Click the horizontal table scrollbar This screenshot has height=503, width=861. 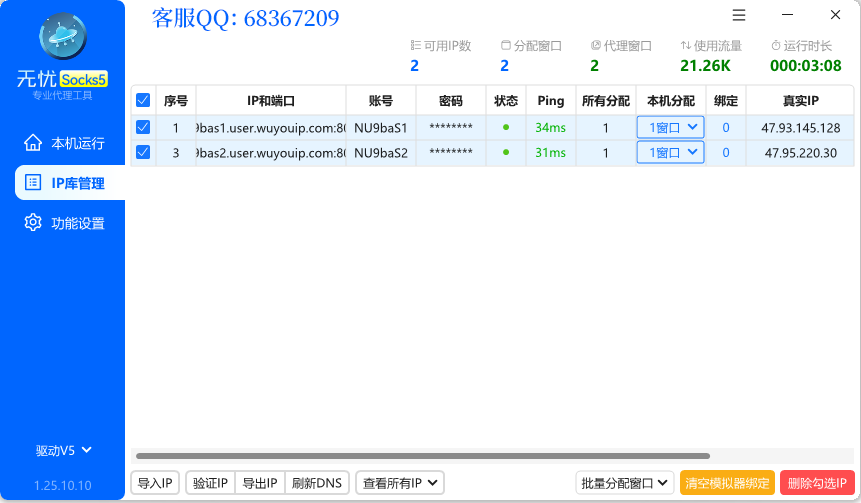click(423, 456)
